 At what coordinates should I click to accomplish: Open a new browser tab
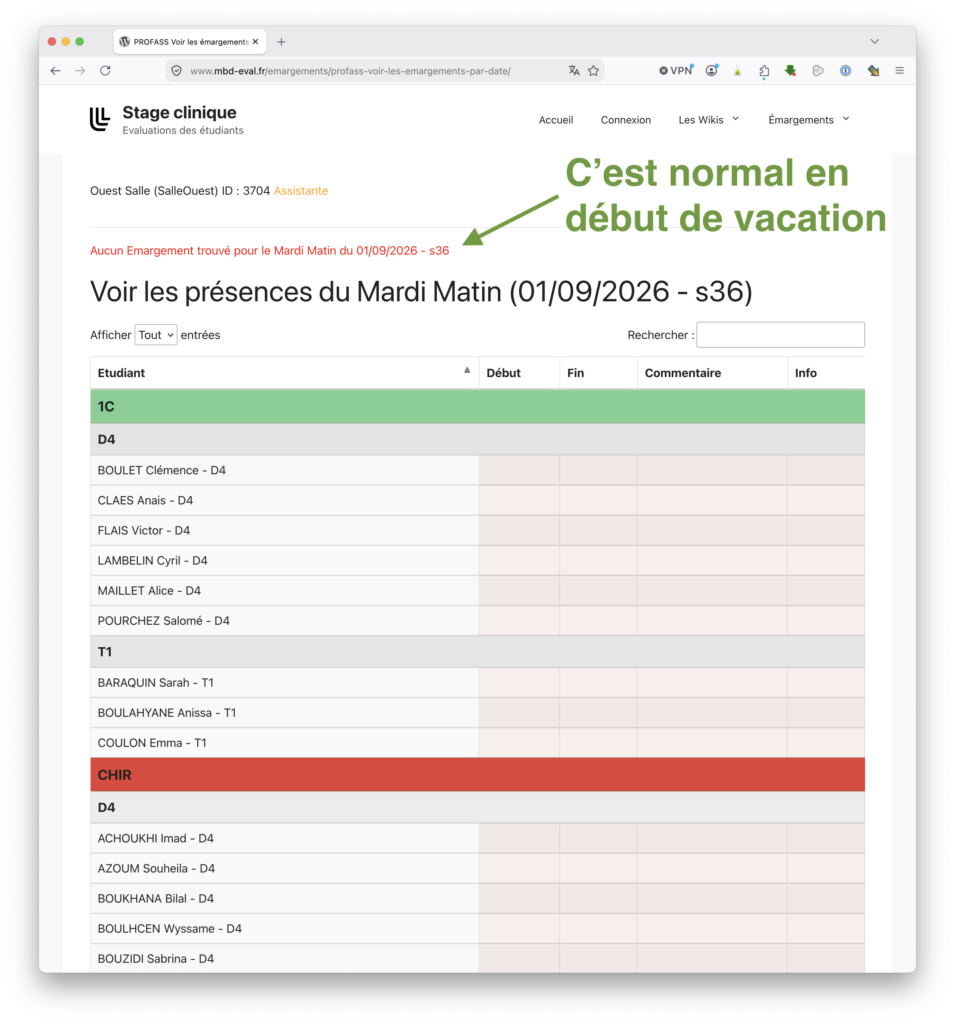[282, 42]
